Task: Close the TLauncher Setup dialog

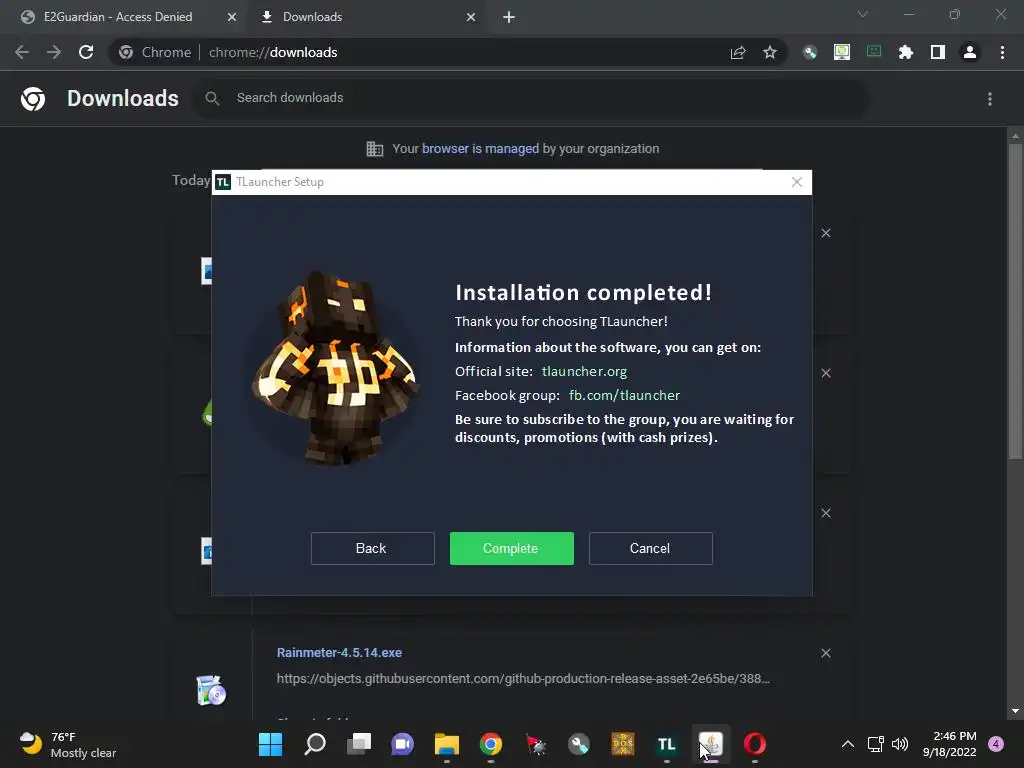Action: pos(797,182)
